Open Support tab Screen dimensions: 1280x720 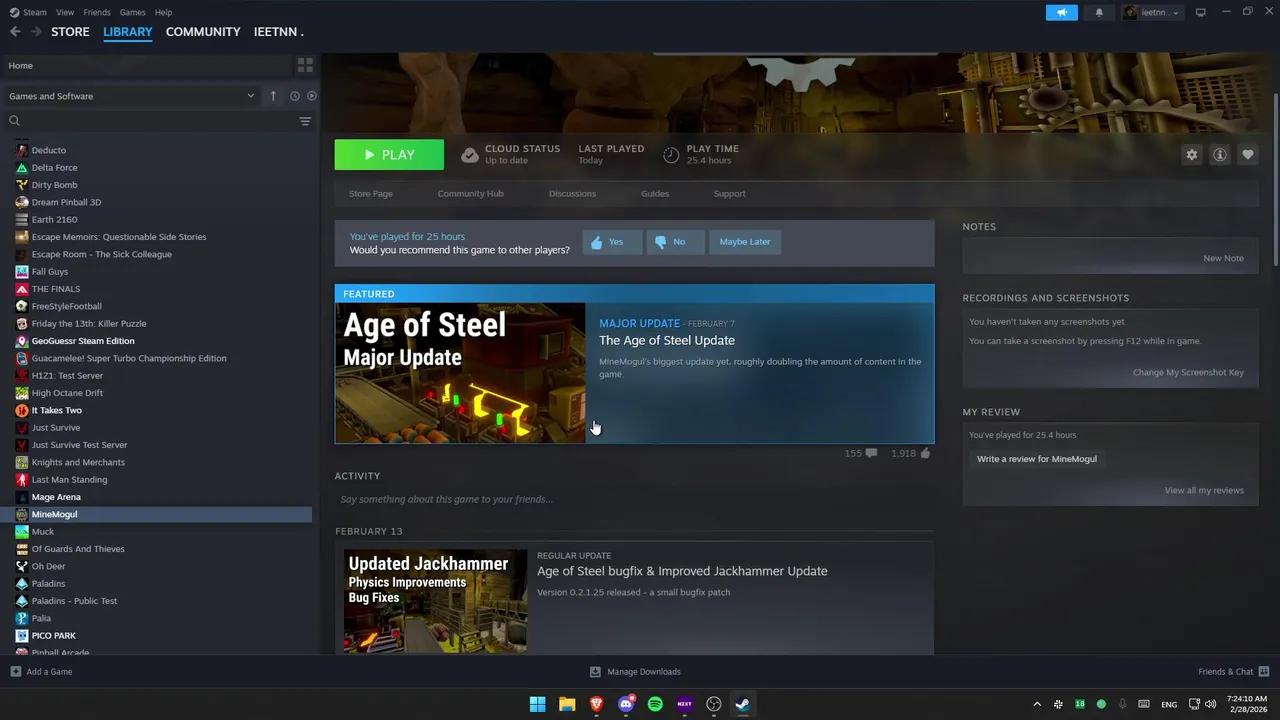point(729,194)
